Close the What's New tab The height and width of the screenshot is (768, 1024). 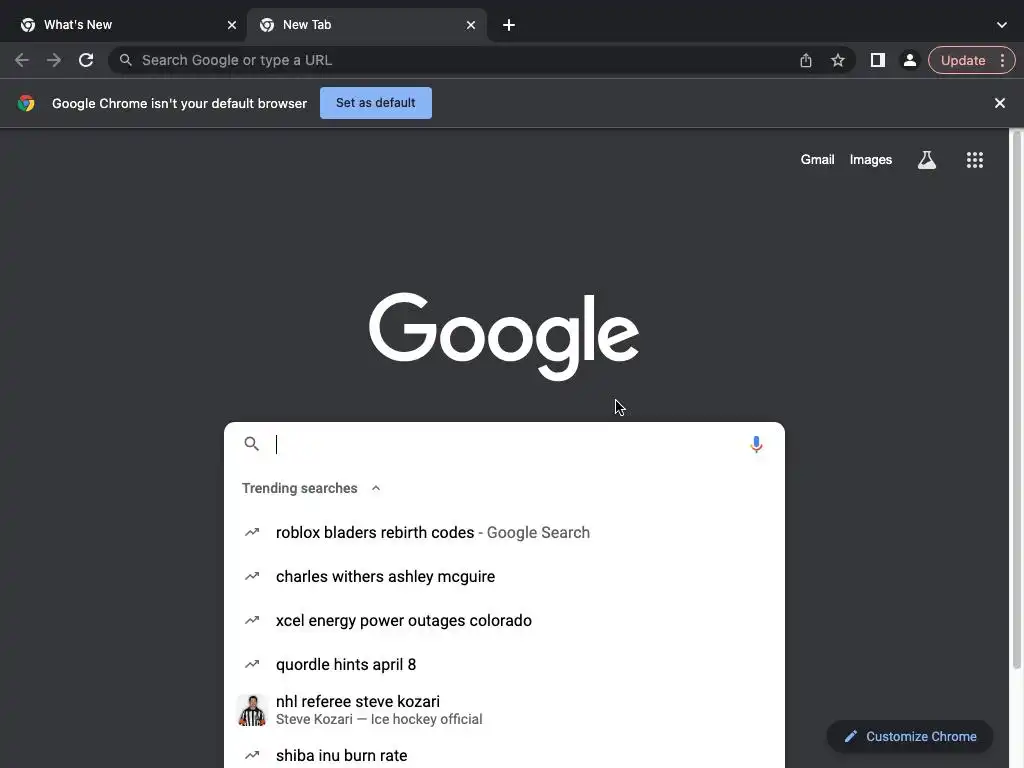(232, 25)
